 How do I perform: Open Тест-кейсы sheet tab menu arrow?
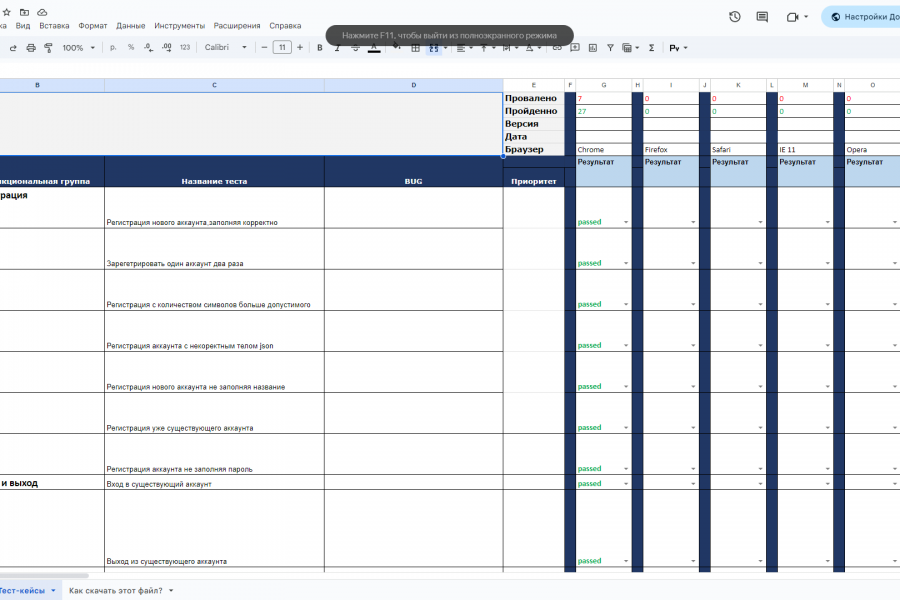tap(53, 590)
